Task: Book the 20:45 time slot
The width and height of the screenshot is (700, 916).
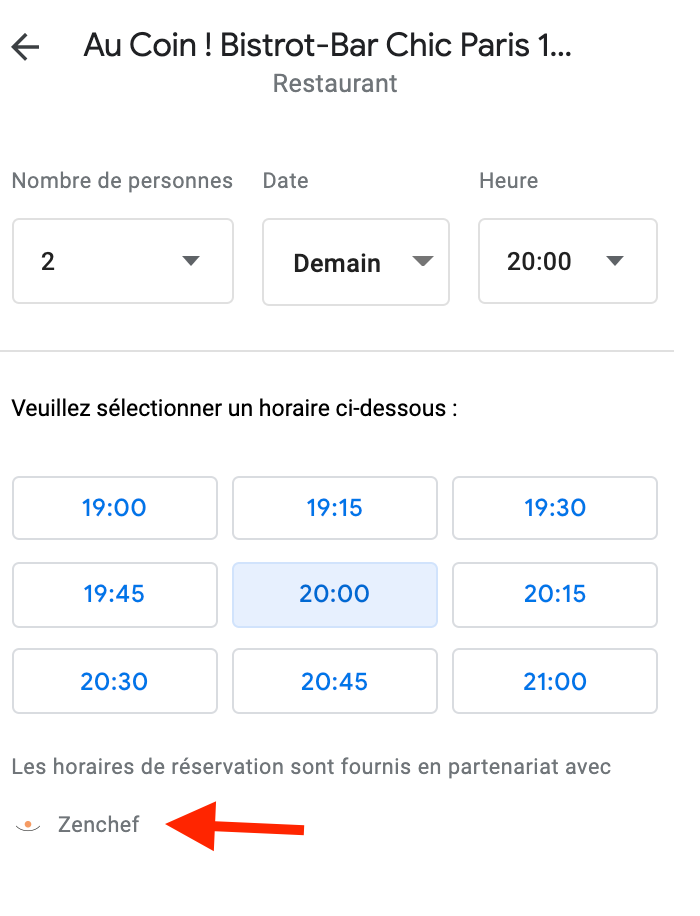Action: click(335, 681)
